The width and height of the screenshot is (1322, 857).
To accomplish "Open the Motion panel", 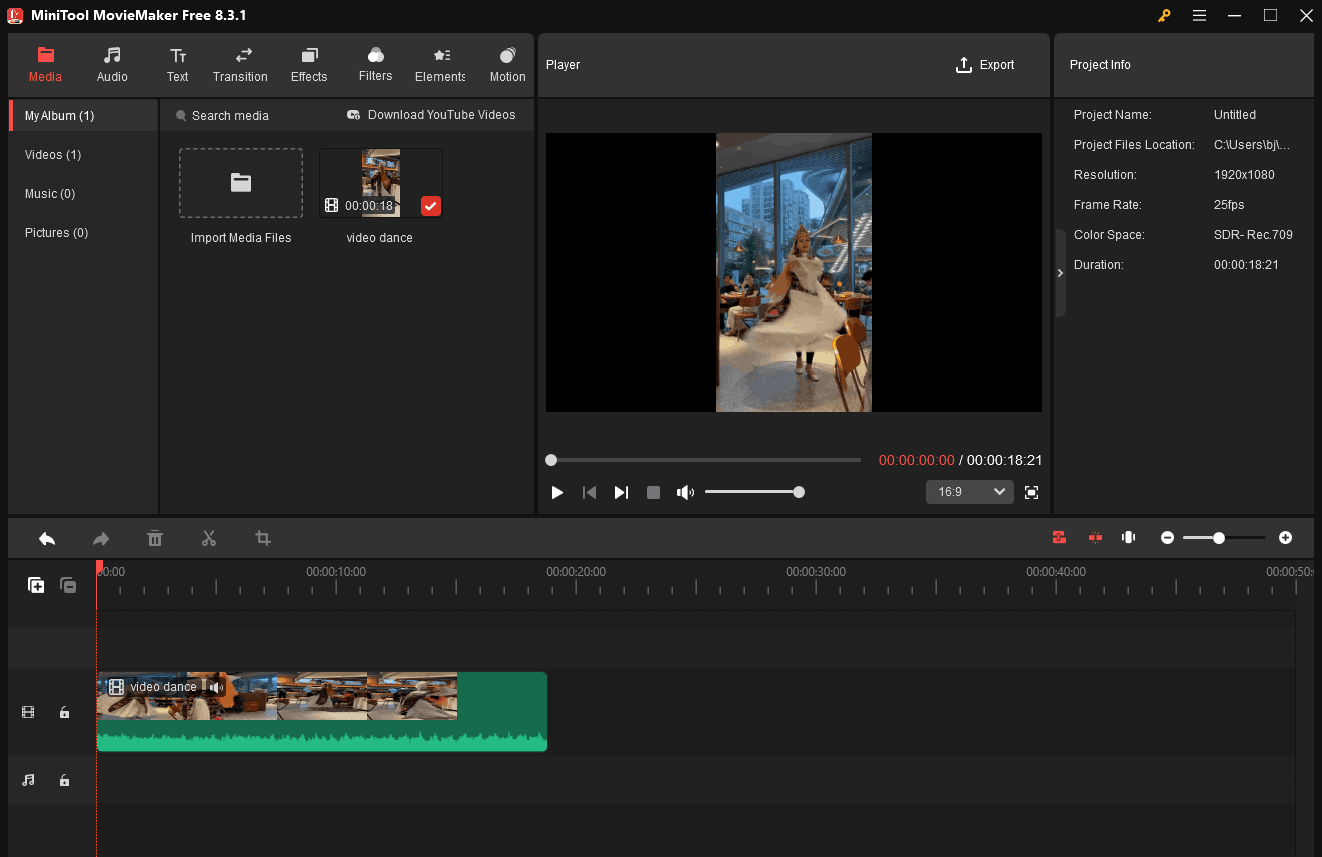I will pos(507,64).
